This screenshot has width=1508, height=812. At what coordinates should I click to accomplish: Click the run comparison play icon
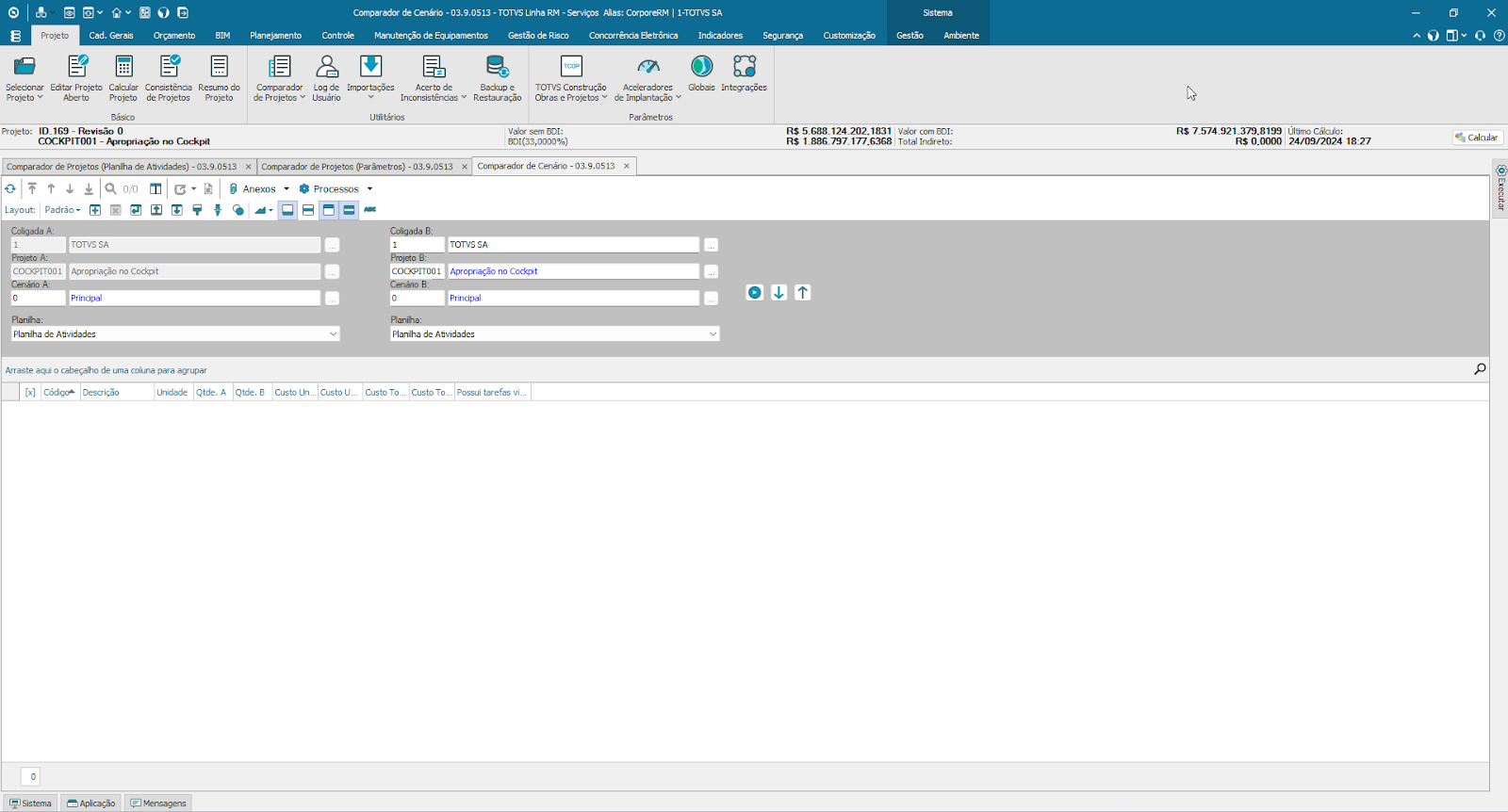pyautogui.click(x=755, y=292)
